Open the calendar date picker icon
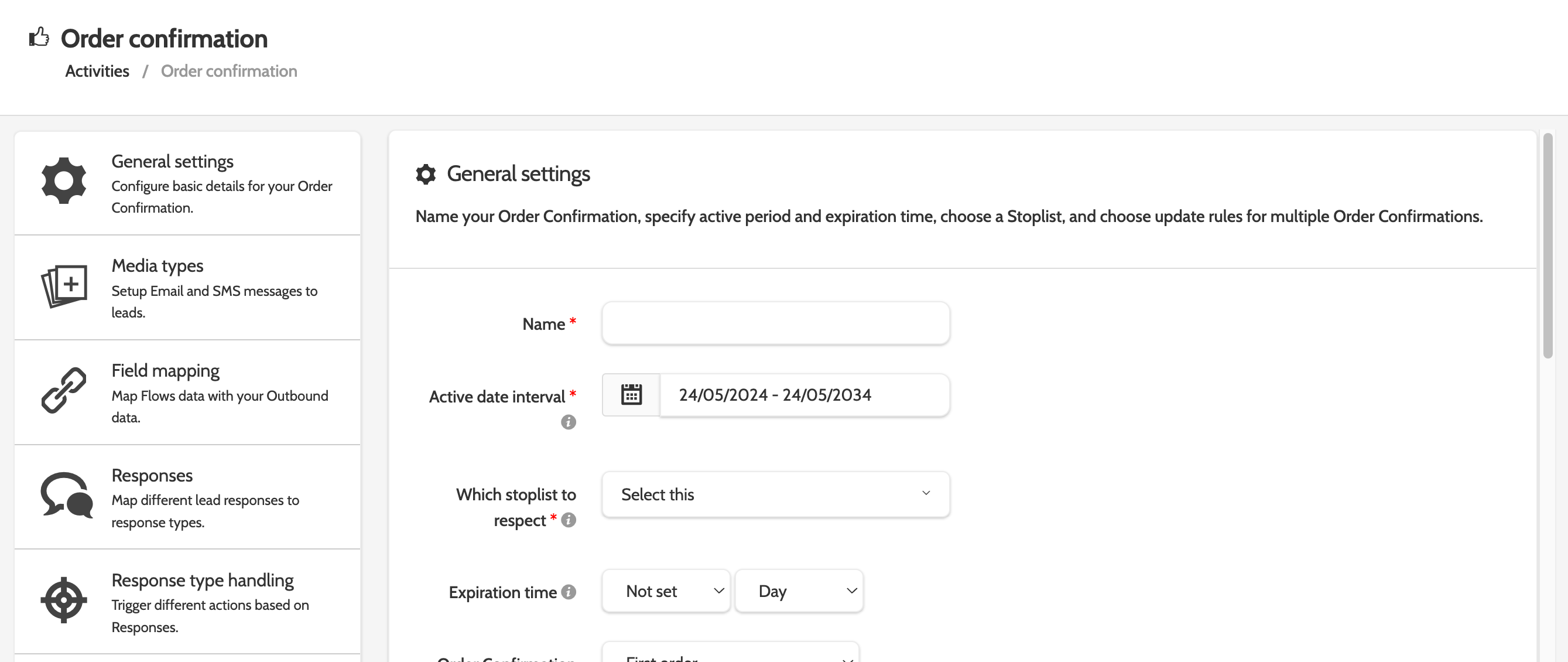 631,395
